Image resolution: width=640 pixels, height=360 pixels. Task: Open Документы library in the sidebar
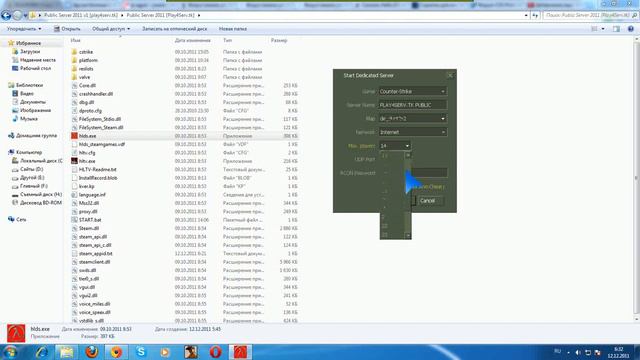click(x=33, y=102)
